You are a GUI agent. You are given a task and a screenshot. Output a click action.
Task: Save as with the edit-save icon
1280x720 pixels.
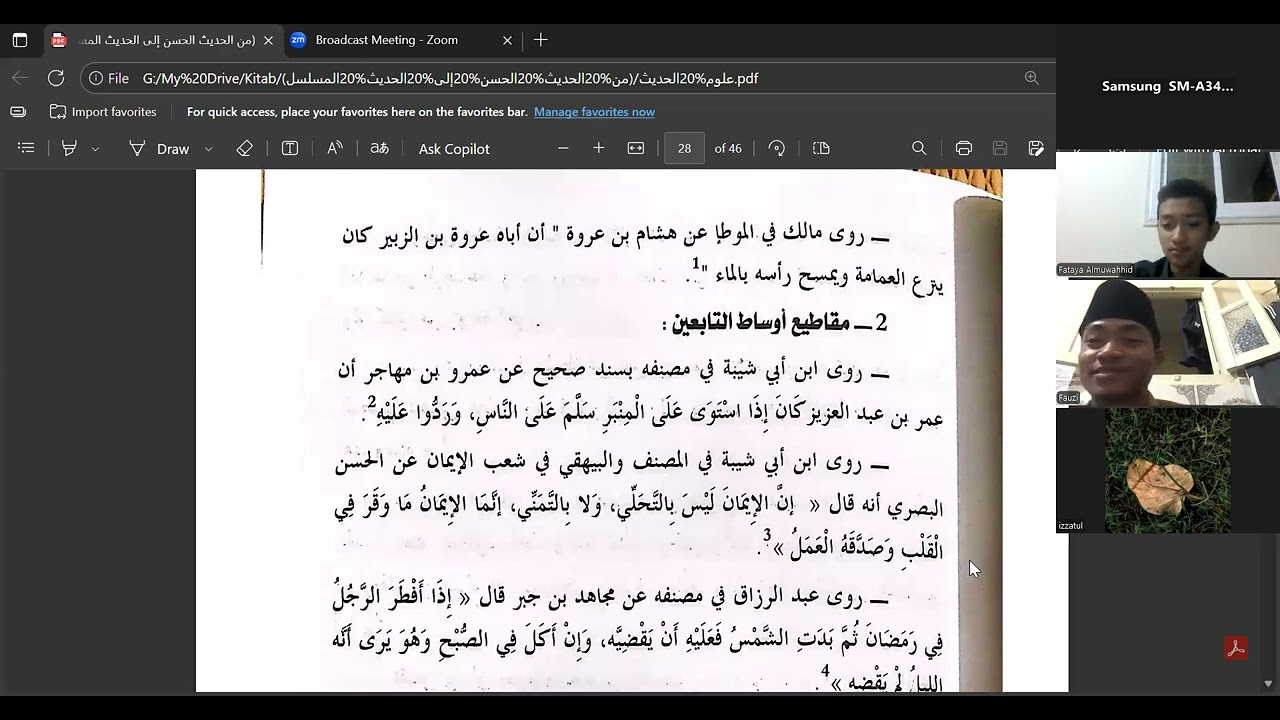click(1036, 148)
